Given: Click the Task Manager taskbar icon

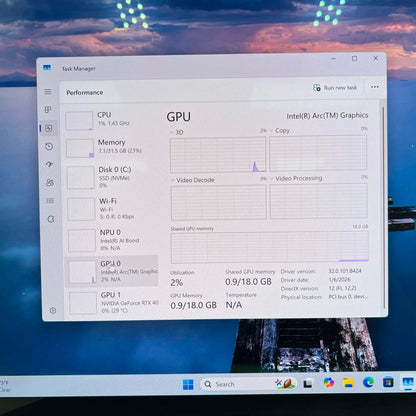Looking at the screenshot, I should tap(408, 382).
